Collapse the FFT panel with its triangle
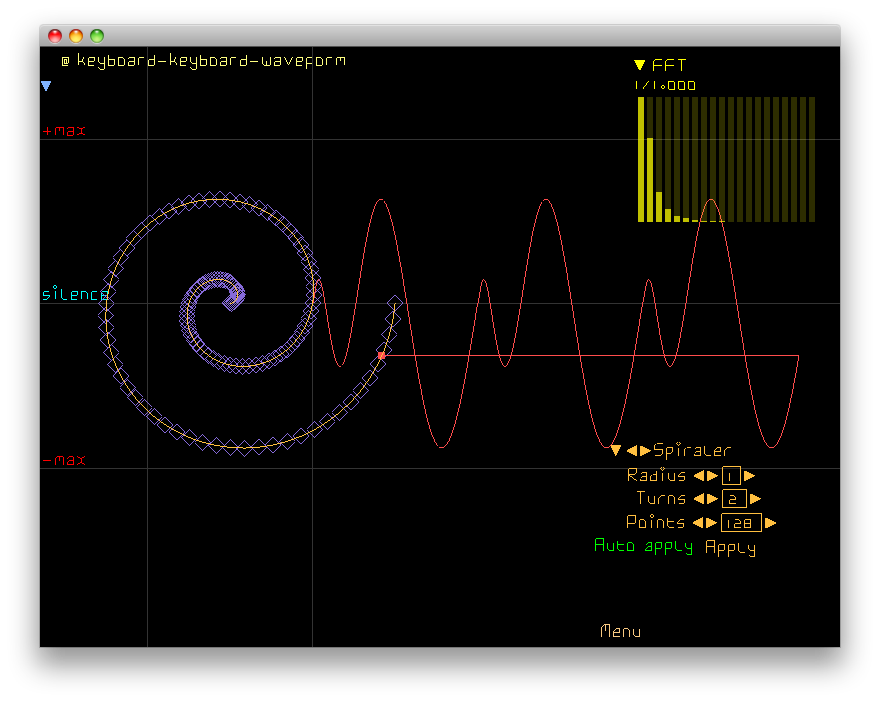Screen dimensions: 880x702 [639, 66]
